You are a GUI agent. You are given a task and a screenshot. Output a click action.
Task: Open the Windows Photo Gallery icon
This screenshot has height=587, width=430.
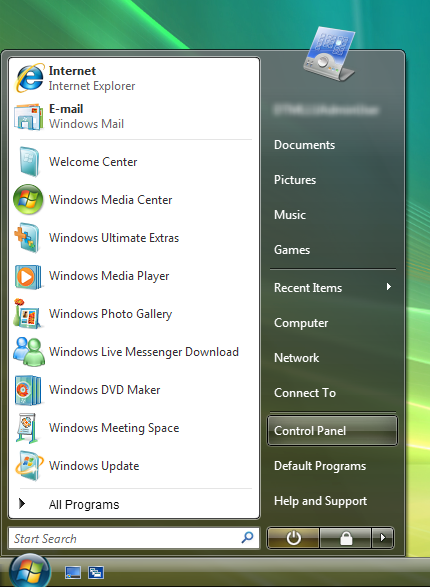tap(27, 314)
